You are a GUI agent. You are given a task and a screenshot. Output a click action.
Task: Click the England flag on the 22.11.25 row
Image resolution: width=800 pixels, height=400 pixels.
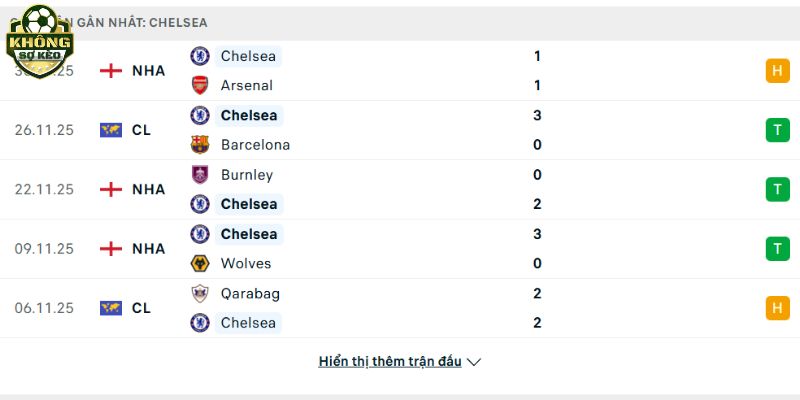click(x=111, y=189)
